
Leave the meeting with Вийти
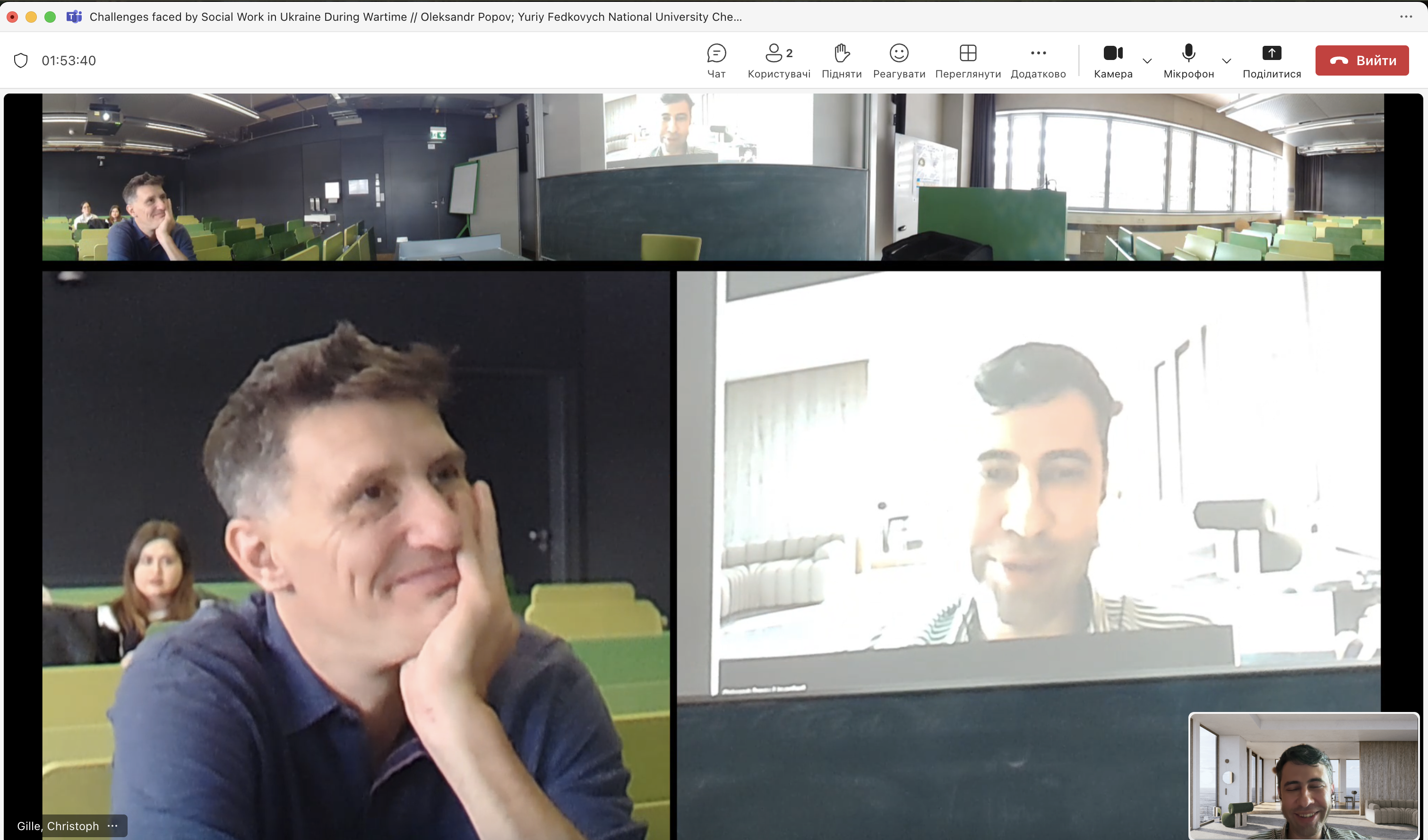[x=1362, y=60]
